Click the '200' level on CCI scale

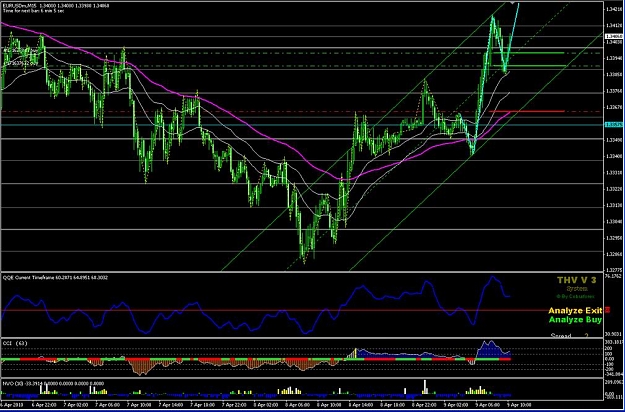point(609,348)
